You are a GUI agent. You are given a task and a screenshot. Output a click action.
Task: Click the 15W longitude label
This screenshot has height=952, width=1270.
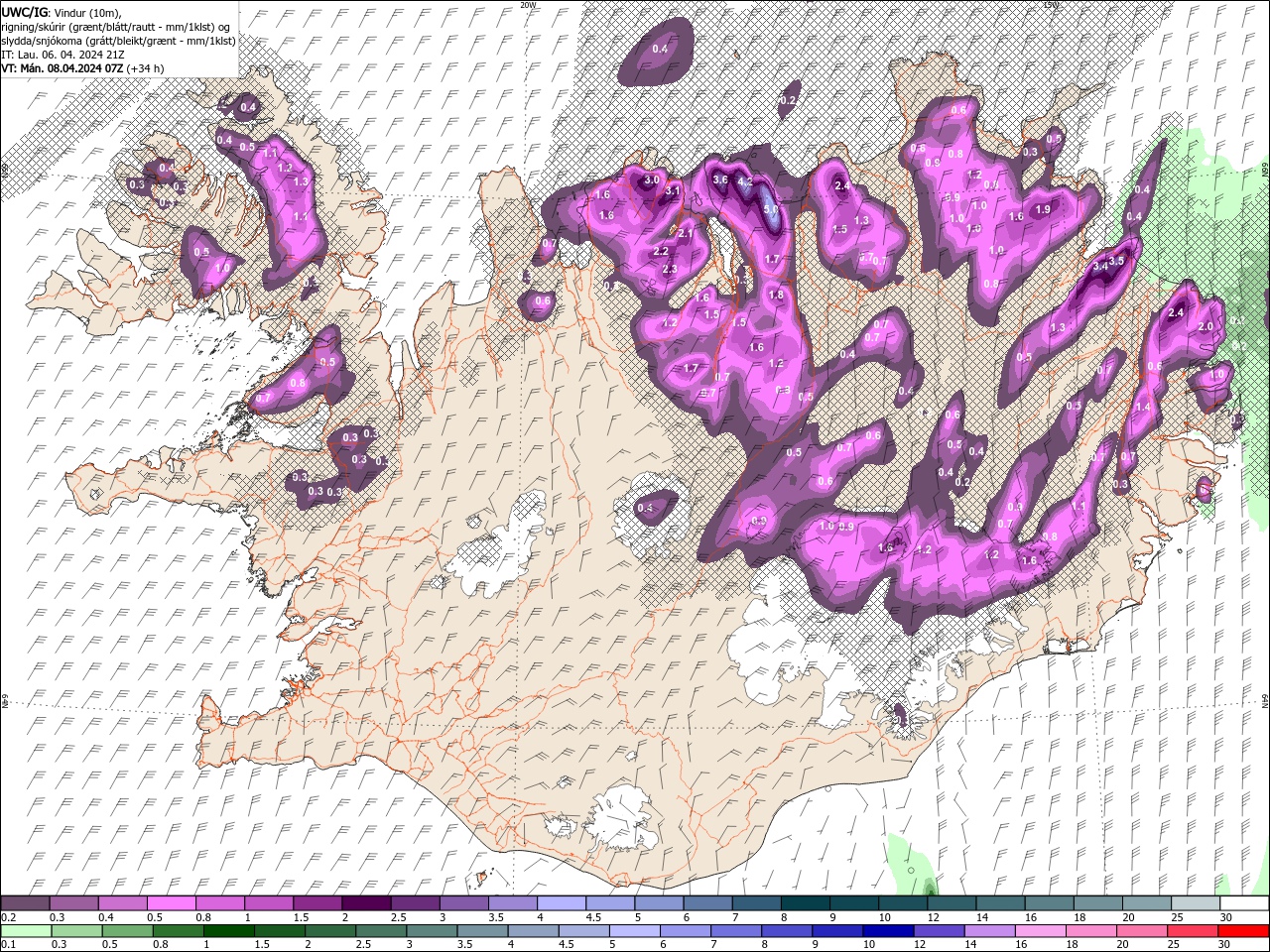click(1052, 5)
